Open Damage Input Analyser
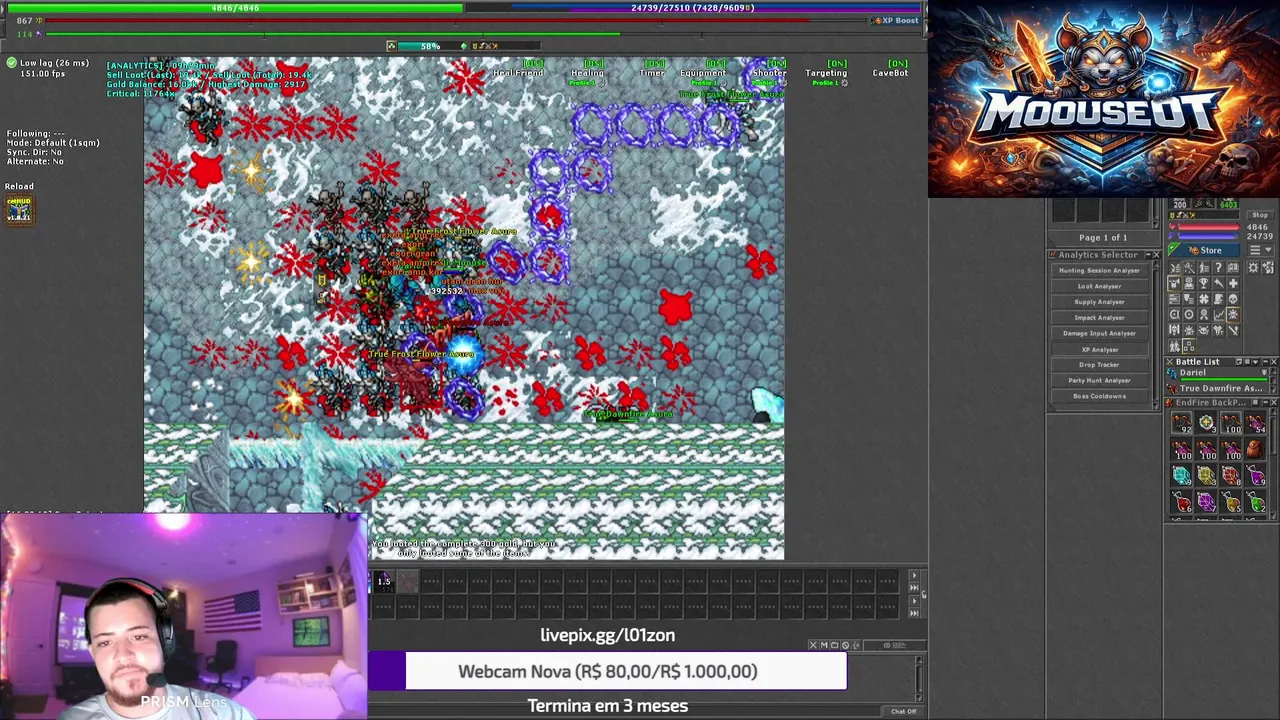The height and width of the screenshot is (720, 1280). (x=1099, y=333)
